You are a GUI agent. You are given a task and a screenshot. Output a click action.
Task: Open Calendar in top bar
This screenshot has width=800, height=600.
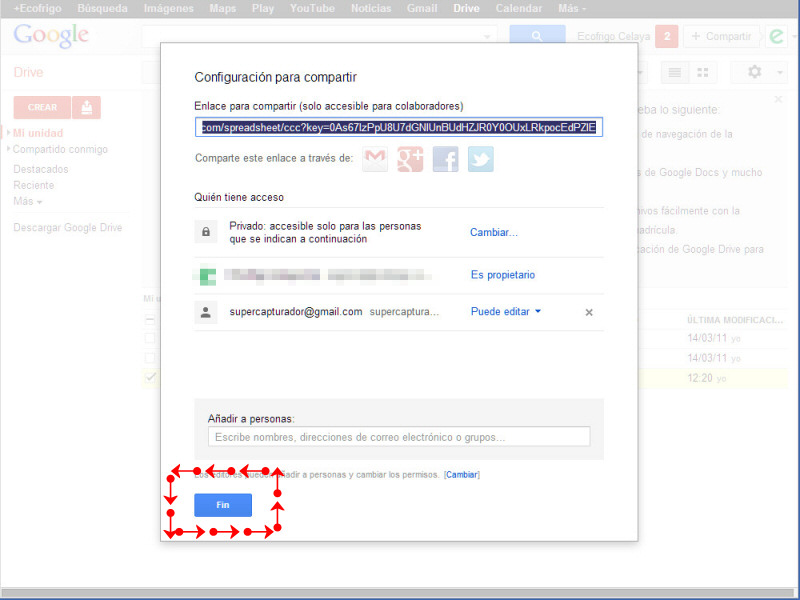pos(518,9)
